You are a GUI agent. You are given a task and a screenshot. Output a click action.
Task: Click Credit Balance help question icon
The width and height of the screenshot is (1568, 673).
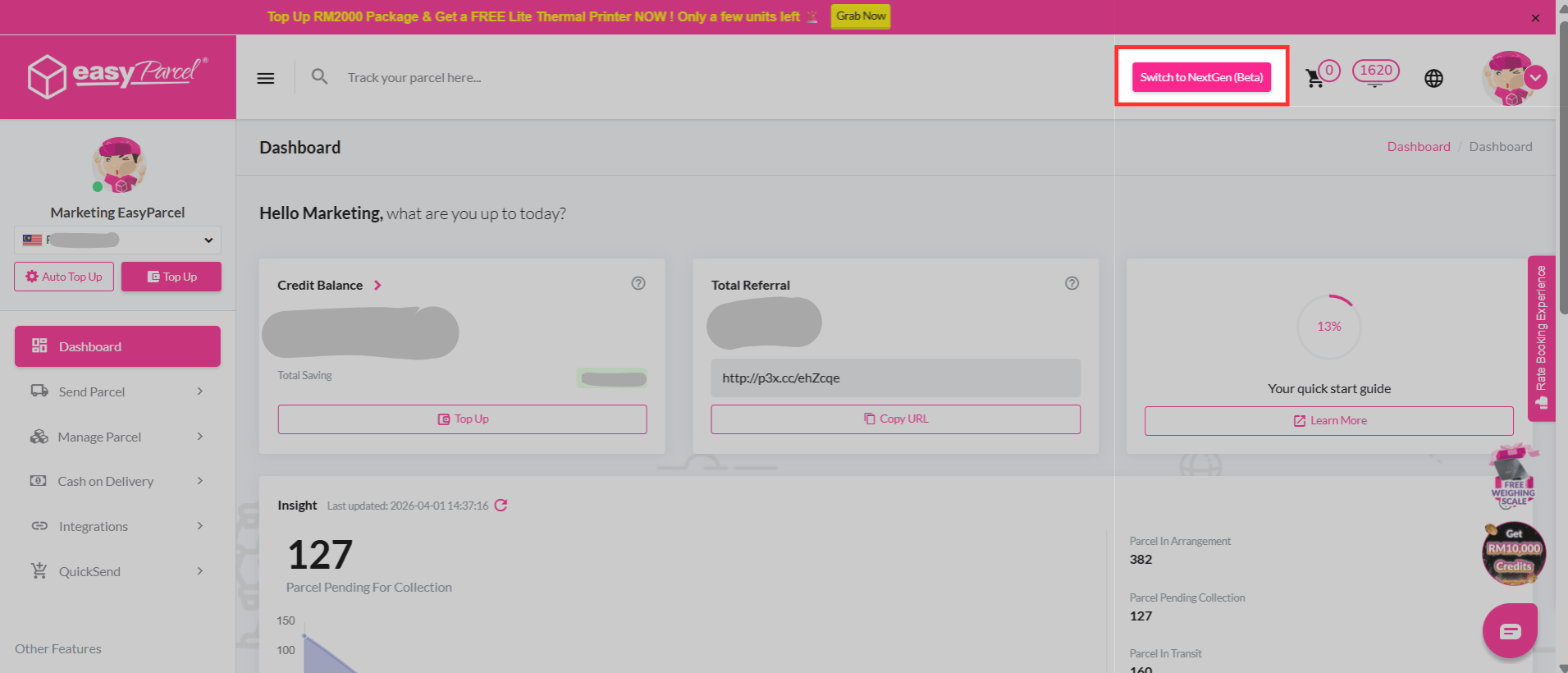click(x=638, y=283)
